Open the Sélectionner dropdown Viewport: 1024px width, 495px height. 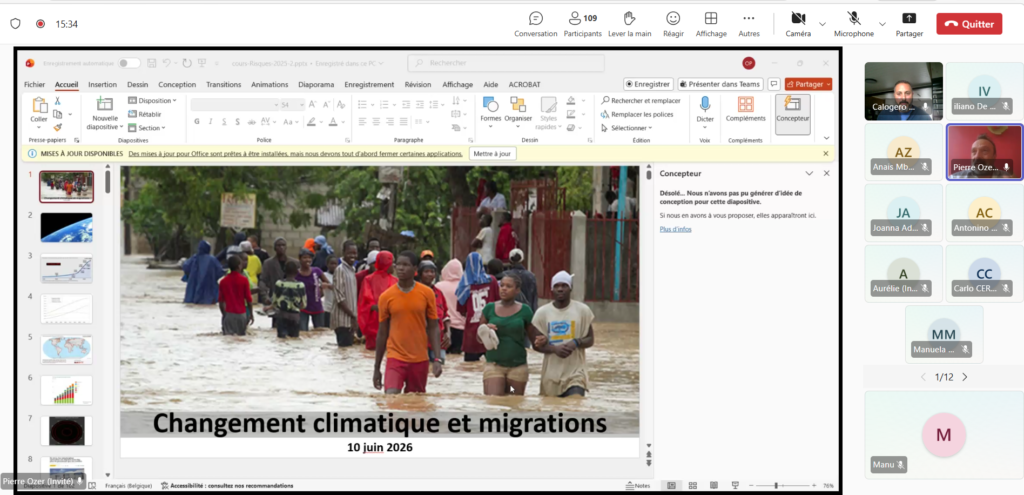tap(627, 128)
